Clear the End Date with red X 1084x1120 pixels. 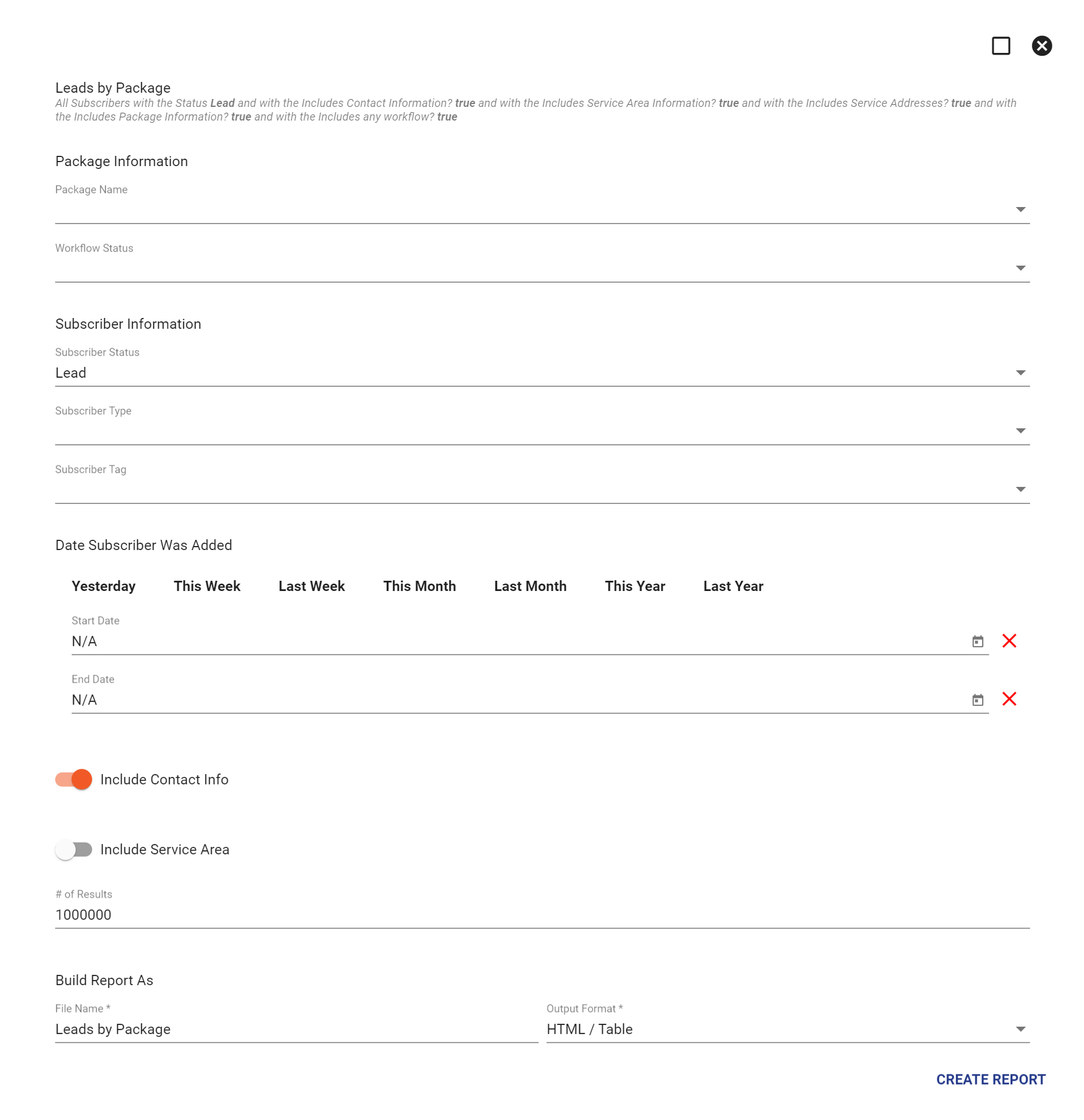point(1008,699)
